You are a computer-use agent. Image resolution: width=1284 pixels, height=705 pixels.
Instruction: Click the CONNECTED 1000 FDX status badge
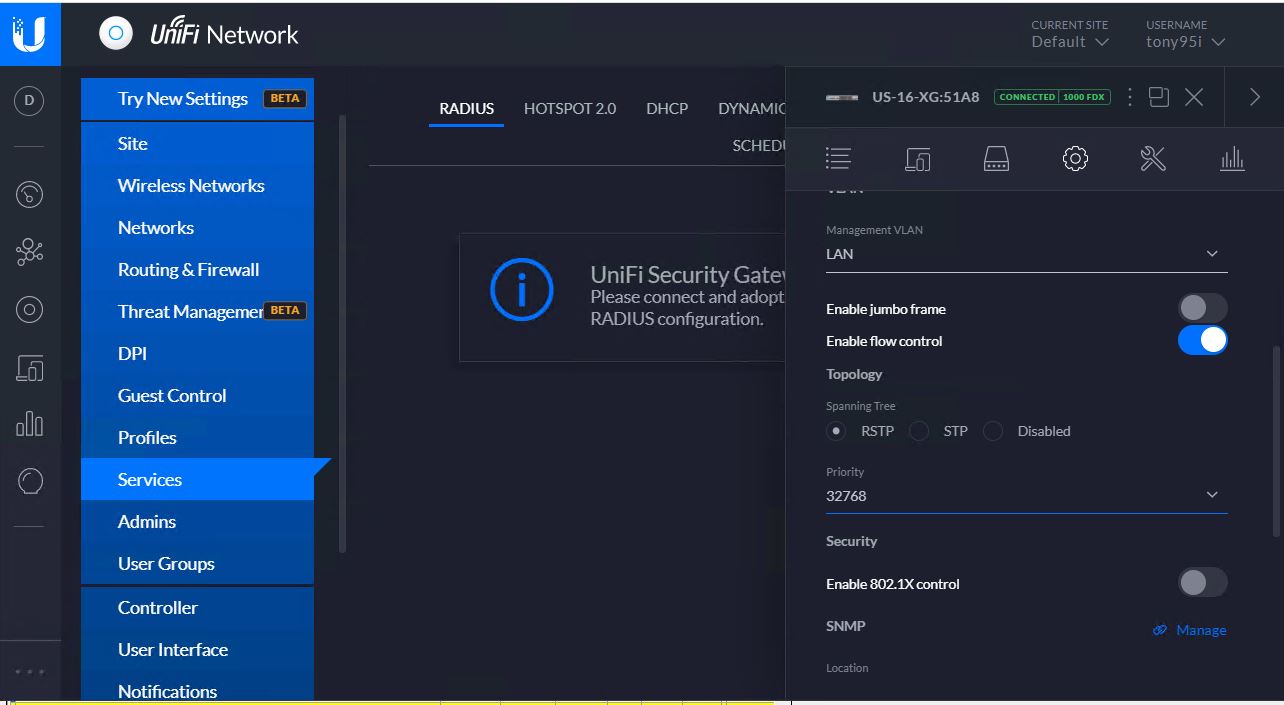coord(1052,97)
